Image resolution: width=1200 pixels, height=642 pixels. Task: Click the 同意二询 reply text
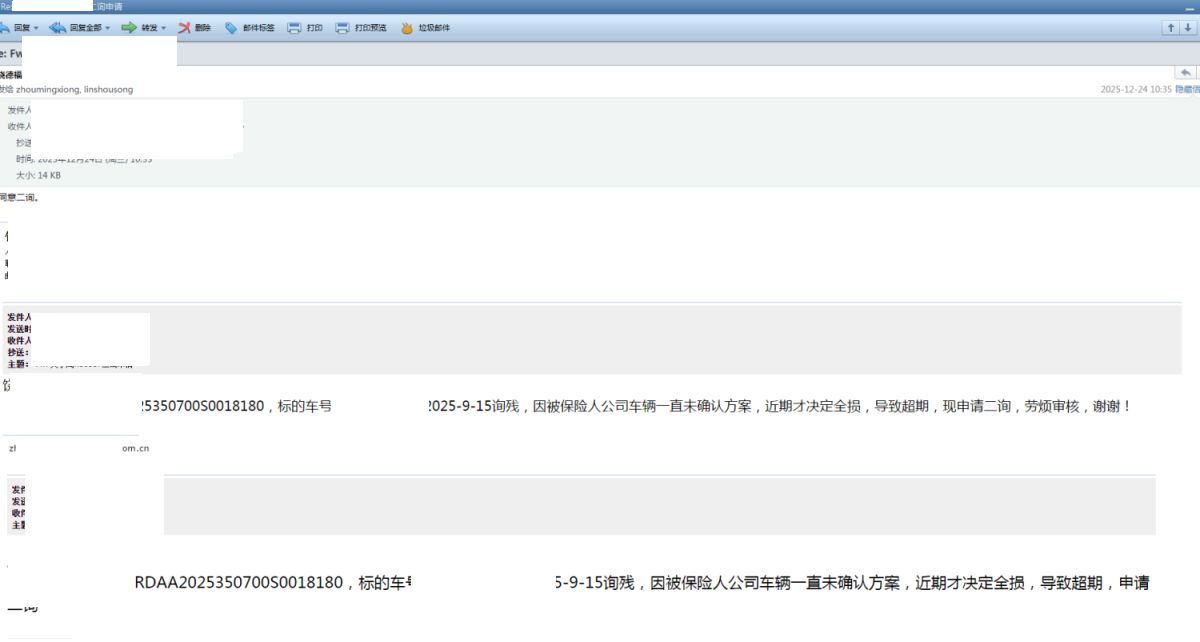click(x=19, y=198)
